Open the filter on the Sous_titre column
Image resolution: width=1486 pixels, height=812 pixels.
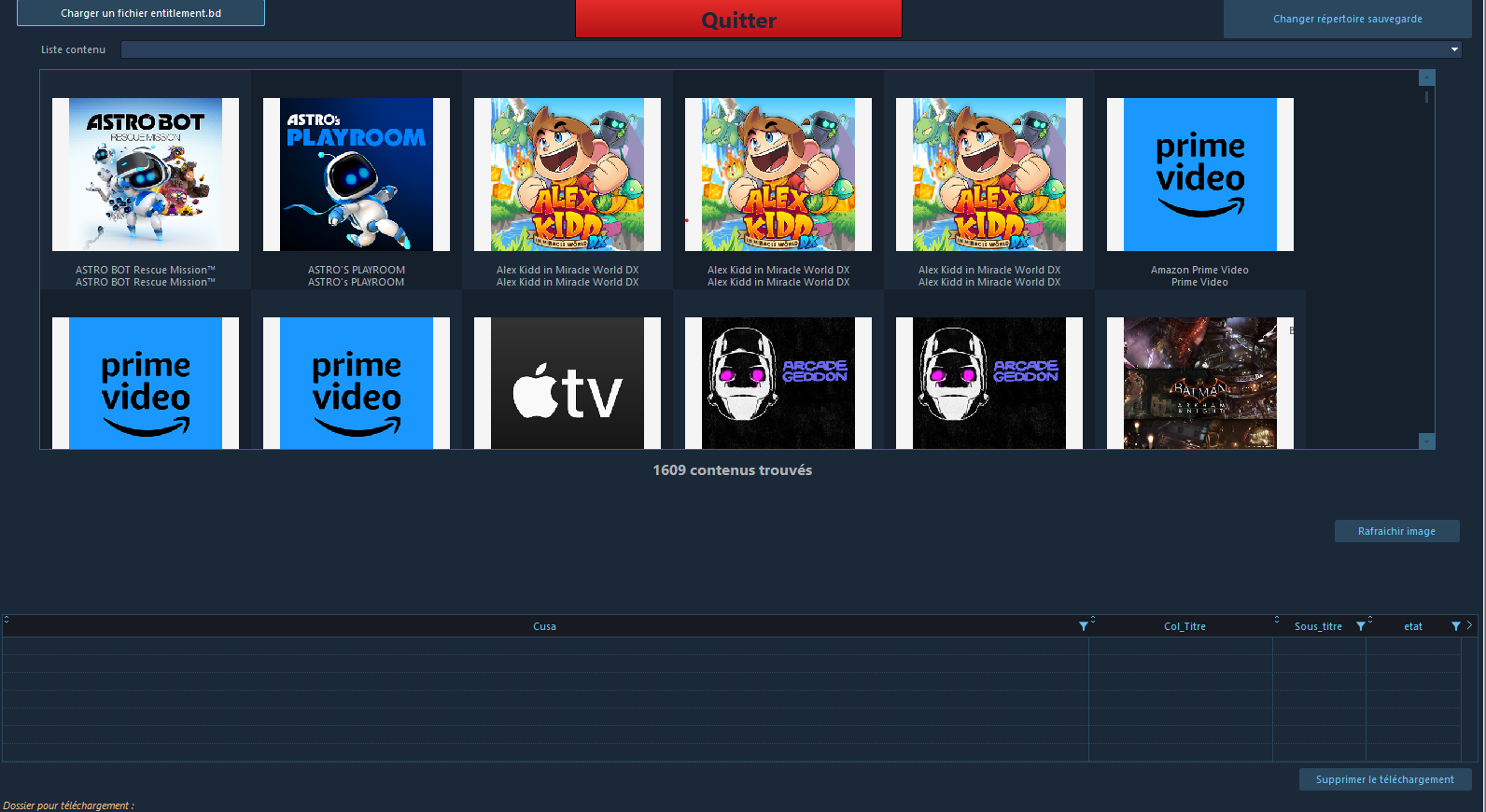coord(1360,626)
